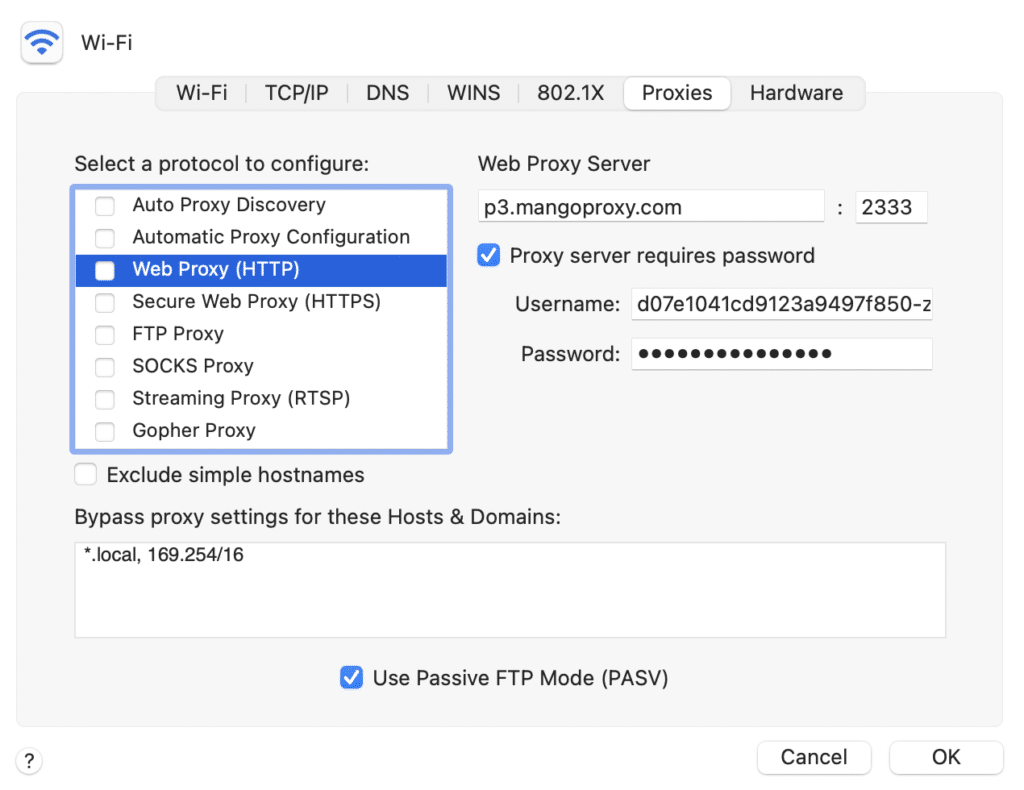Disable Use Passive FTP Mode (PASV)
Image resolution: width=1024 pixels, height=790 pixels.
[x=351, y=678]
